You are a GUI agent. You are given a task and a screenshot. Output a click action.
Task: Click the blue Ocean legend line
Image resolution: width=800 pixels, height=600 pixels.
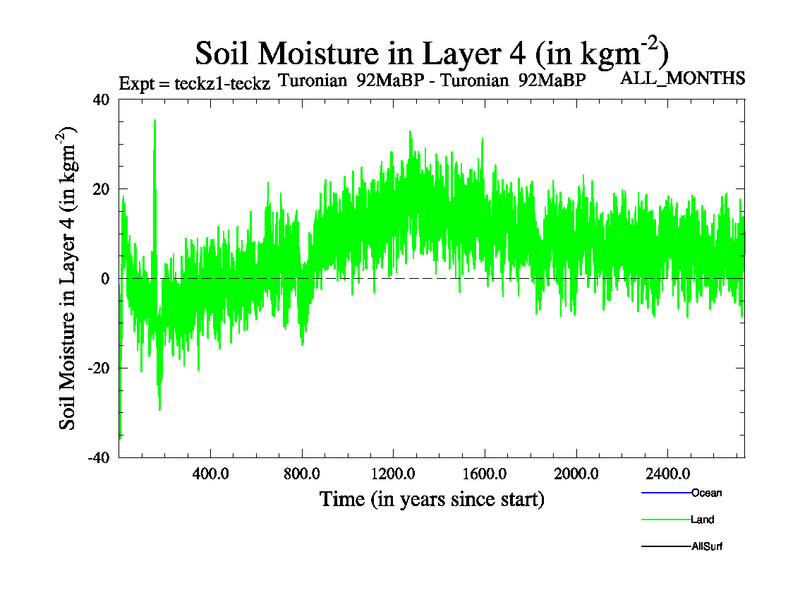pyautogui.click(x=664, y=494)
